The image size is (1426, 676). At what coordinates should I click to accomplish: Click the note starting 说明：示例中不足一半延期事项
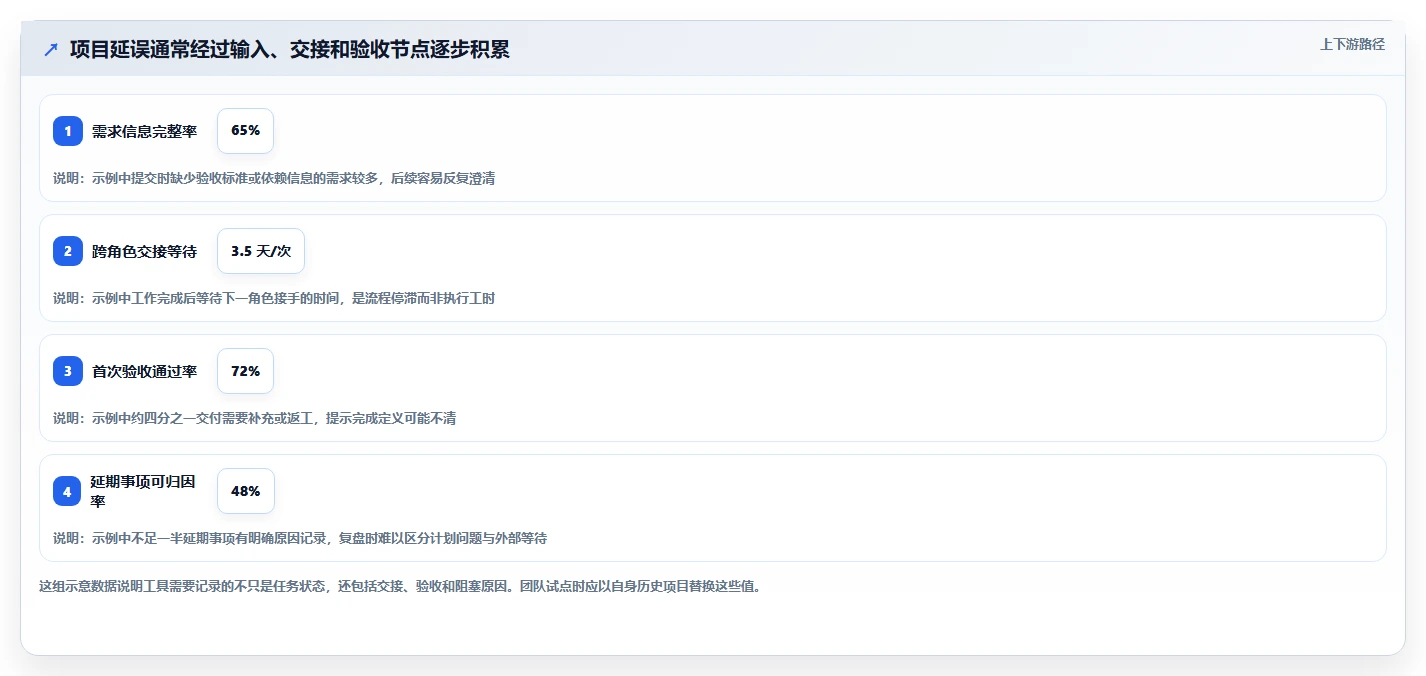[300, 538]
